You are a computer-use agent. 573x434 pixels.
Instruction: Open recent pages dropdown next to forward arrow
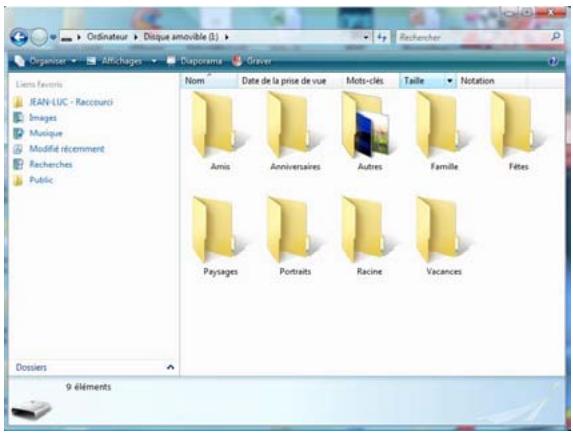tap(53, 37)
